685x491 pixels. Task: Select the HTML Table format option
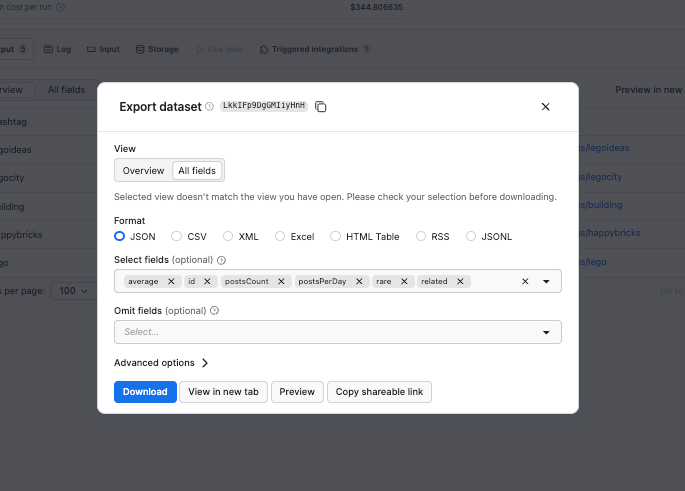pyautogui.click(x=336, y=236)
